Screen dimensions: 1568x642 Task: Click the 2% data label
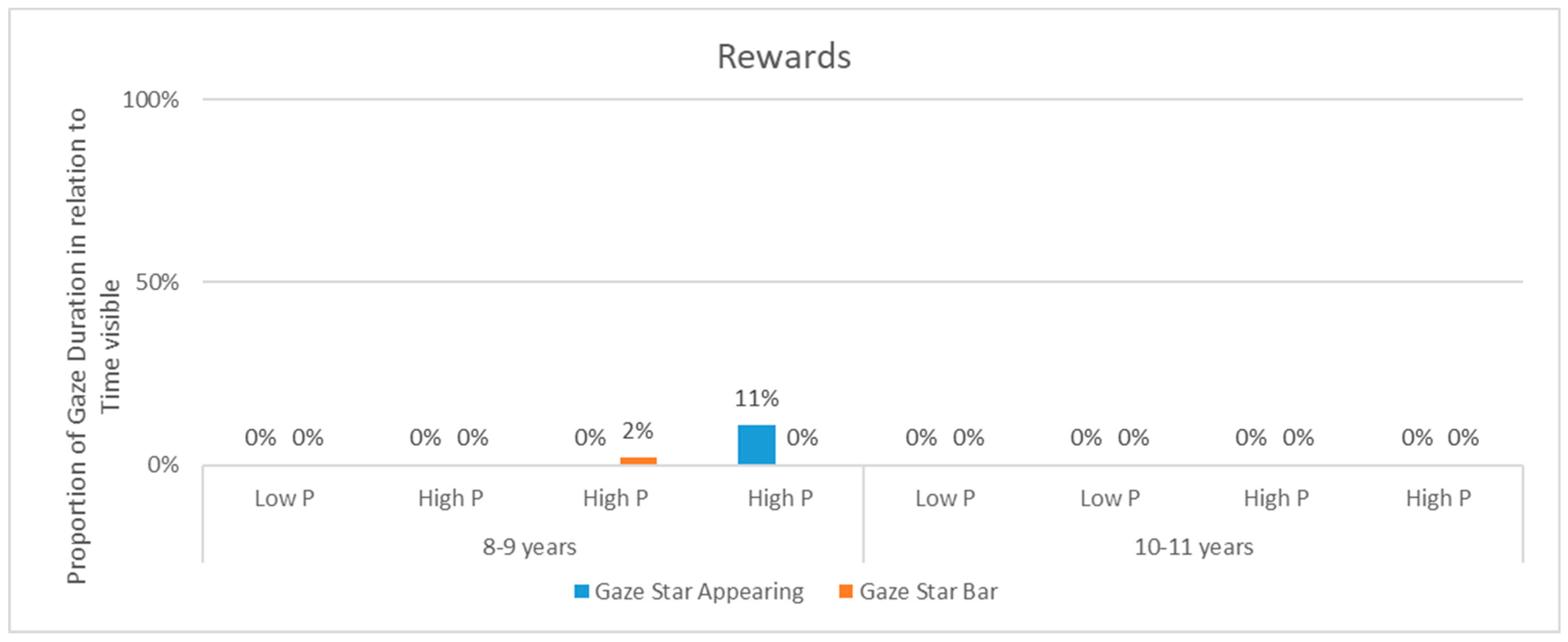[x=637, y=431]
